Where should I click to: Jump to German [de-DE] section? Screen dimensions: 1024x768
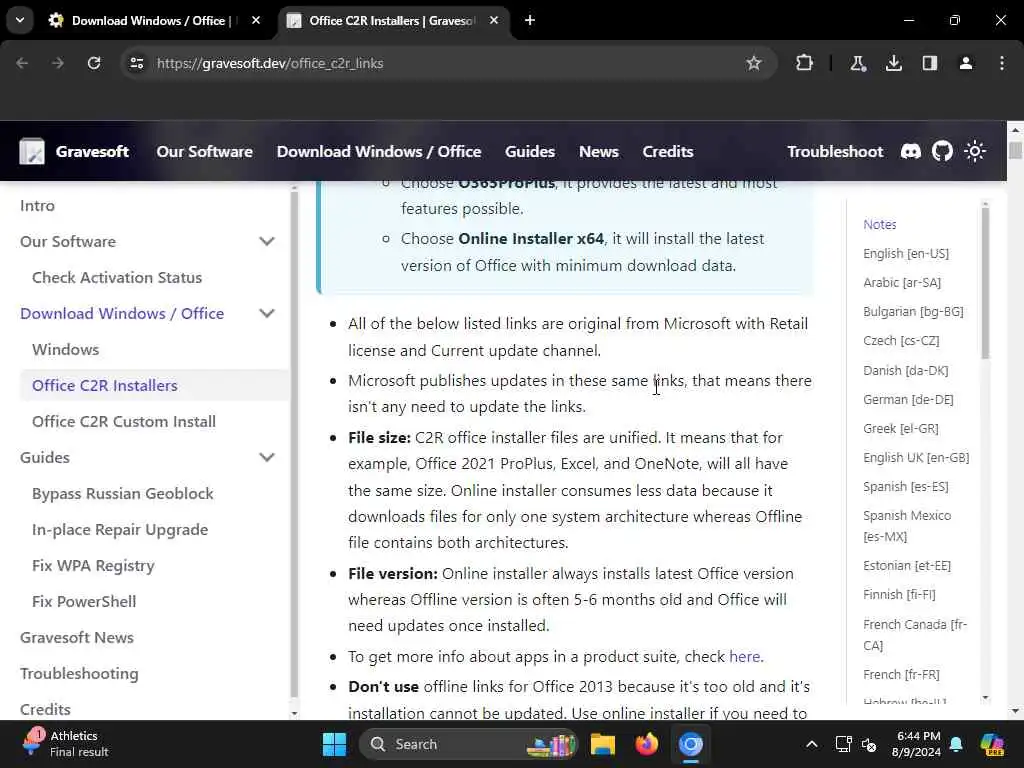pyautogui.click(x=908, y=399)
